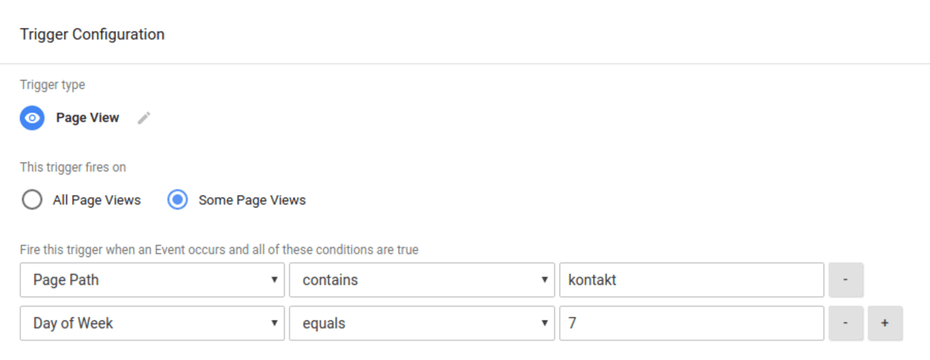930x360 pixels.
Task: Open the 'equals' operator dropdown
Action: (x=422, y=323)
